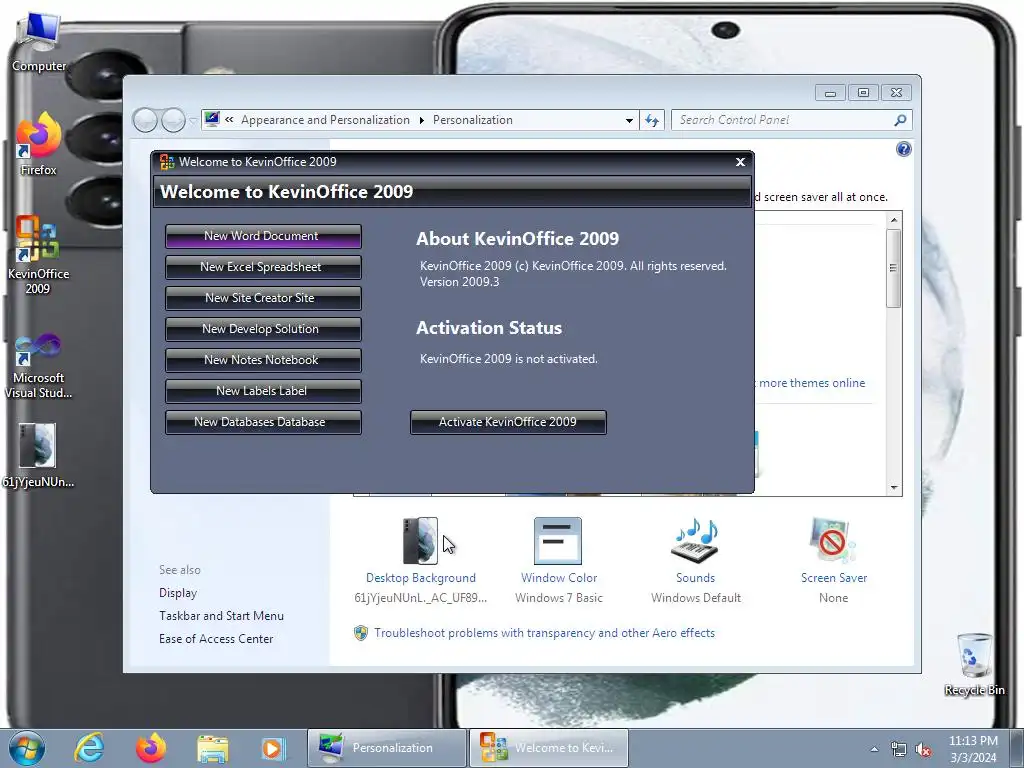Screen dimensions: 1024x768
Task: Click the KevinOffice title bar icon
Action: [167, 162]
